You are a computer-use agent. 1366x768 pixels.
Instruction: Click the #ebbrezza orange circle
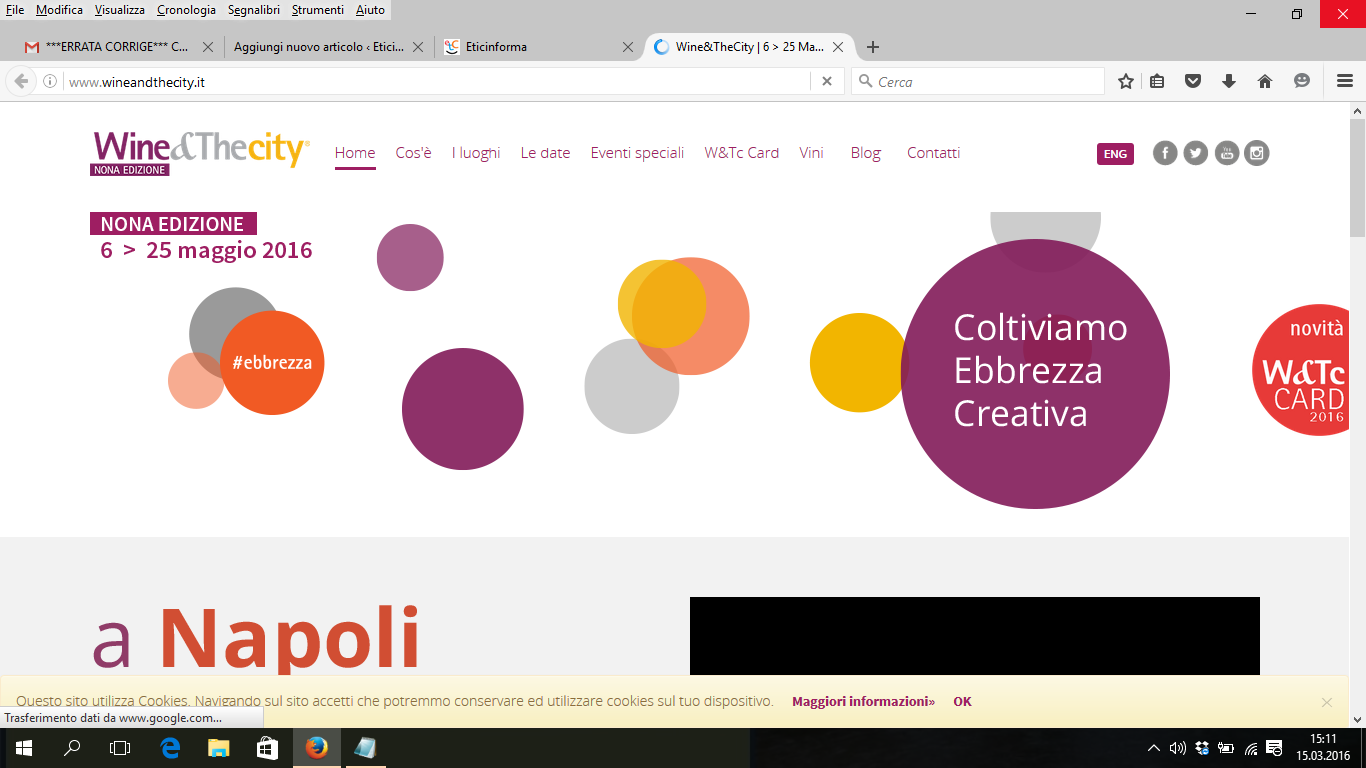pyautogui.click(x=272, y=362)
